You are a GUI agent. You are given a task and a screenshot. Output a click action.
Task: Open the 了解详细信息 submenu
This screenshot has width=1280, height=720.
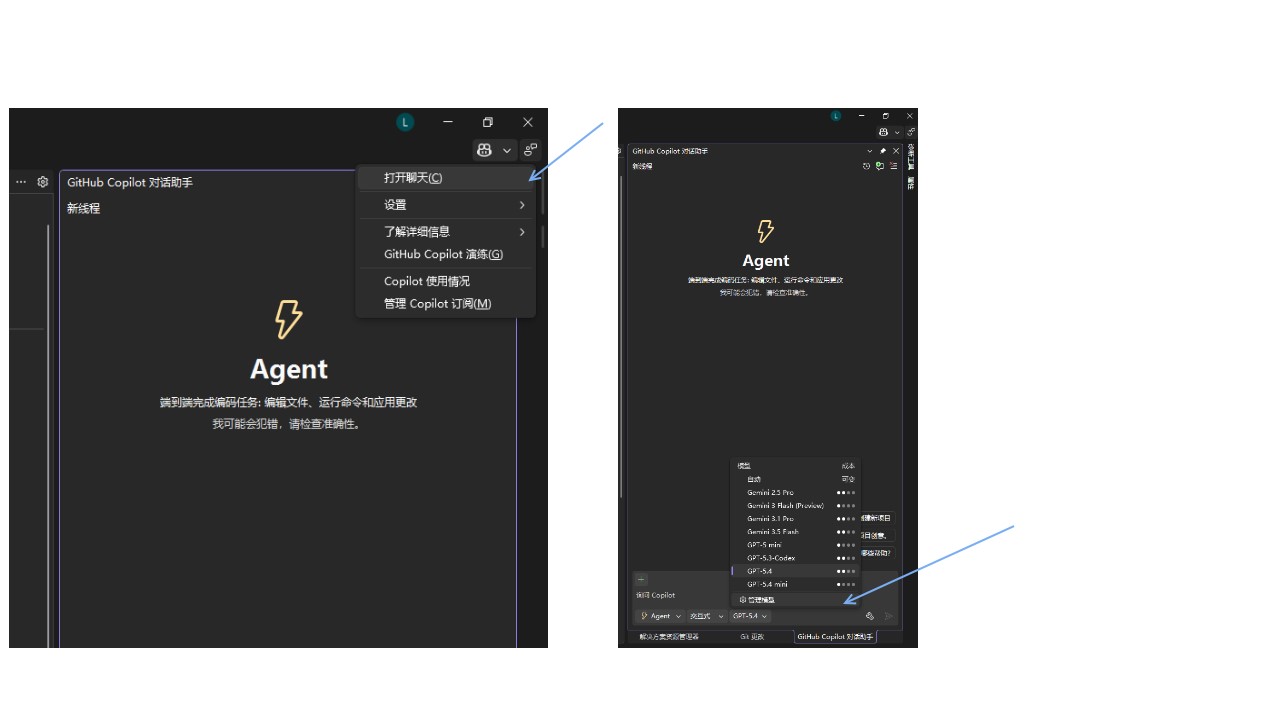point(446,232)
